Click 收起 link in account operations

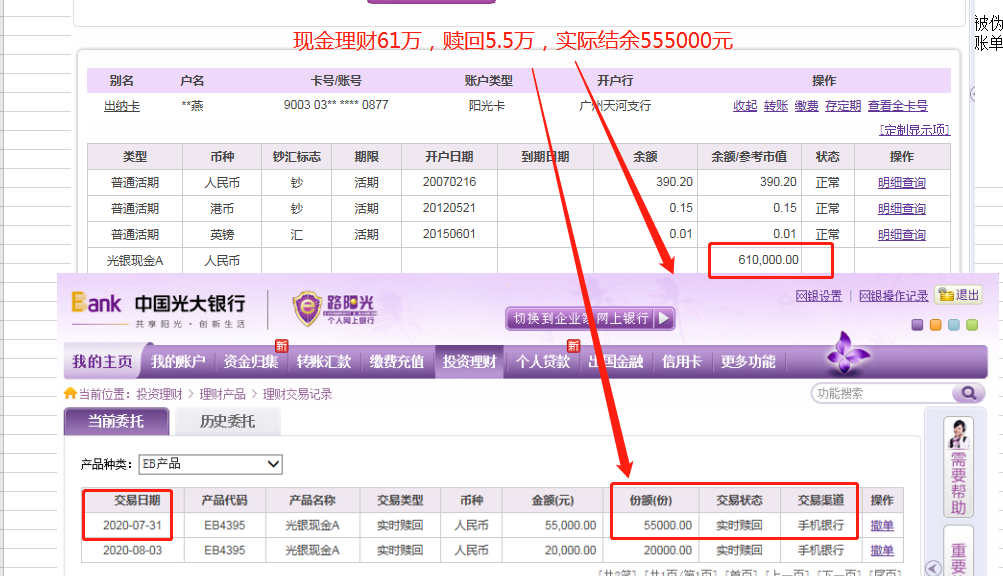pos(745,106)
